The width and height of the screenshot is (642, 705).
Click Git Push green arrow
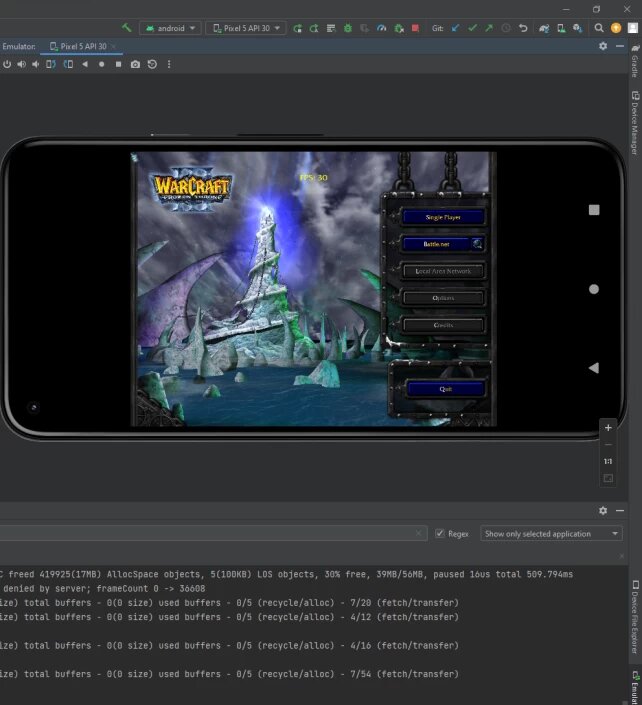tap(489, 28)
